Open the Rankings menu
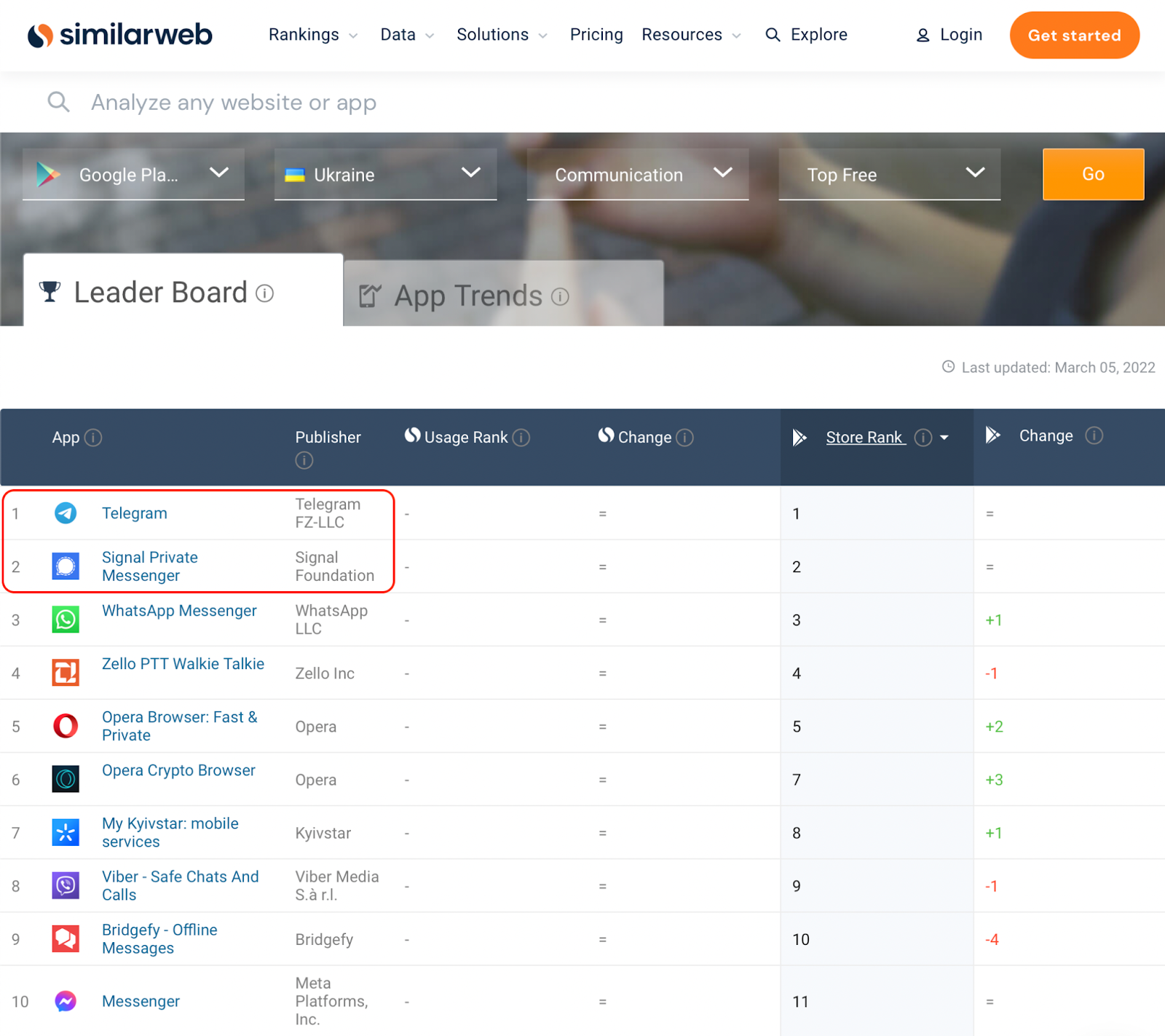Screen dimensions: 1165x1036 (x=313, y=35)
